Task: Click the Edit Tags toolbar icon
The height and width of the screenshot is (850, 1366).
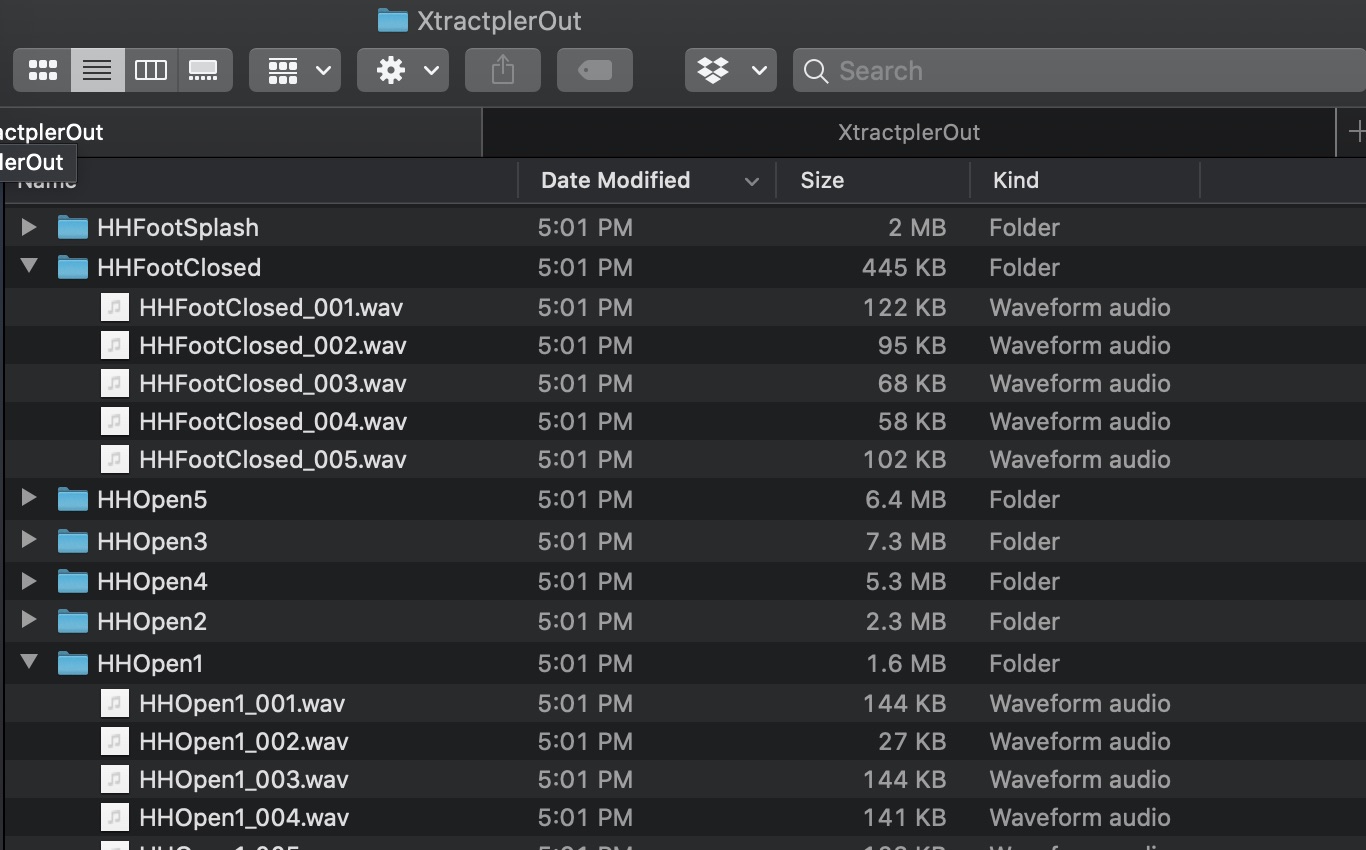Action: tap(594, 70)
